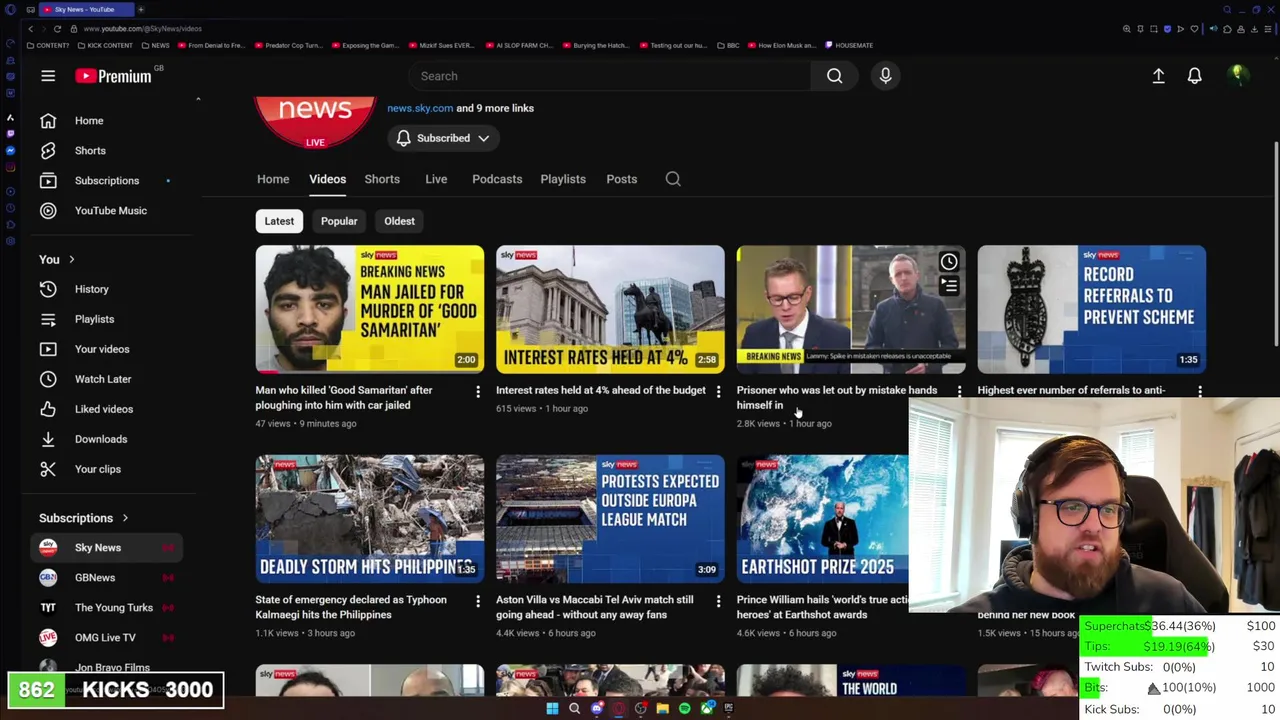Image resolution: width=1280 pixels, height=720 pixels.
Task: Expand the You section chevron
Action: click(71, 260)
